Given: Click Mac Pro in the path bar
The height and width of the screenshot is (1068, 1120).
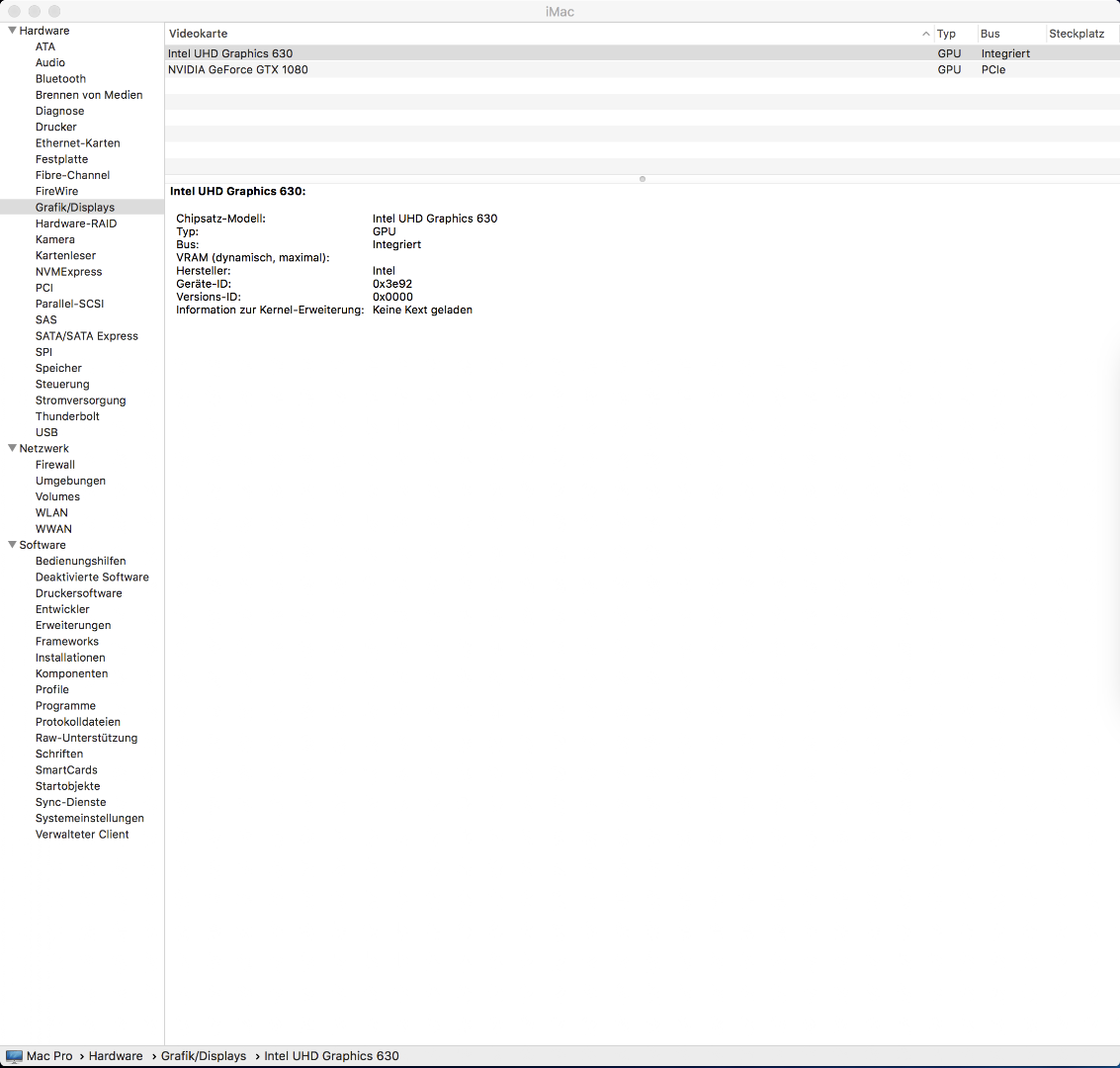Looking at the screenshot, I should [x=49, y=1056].
